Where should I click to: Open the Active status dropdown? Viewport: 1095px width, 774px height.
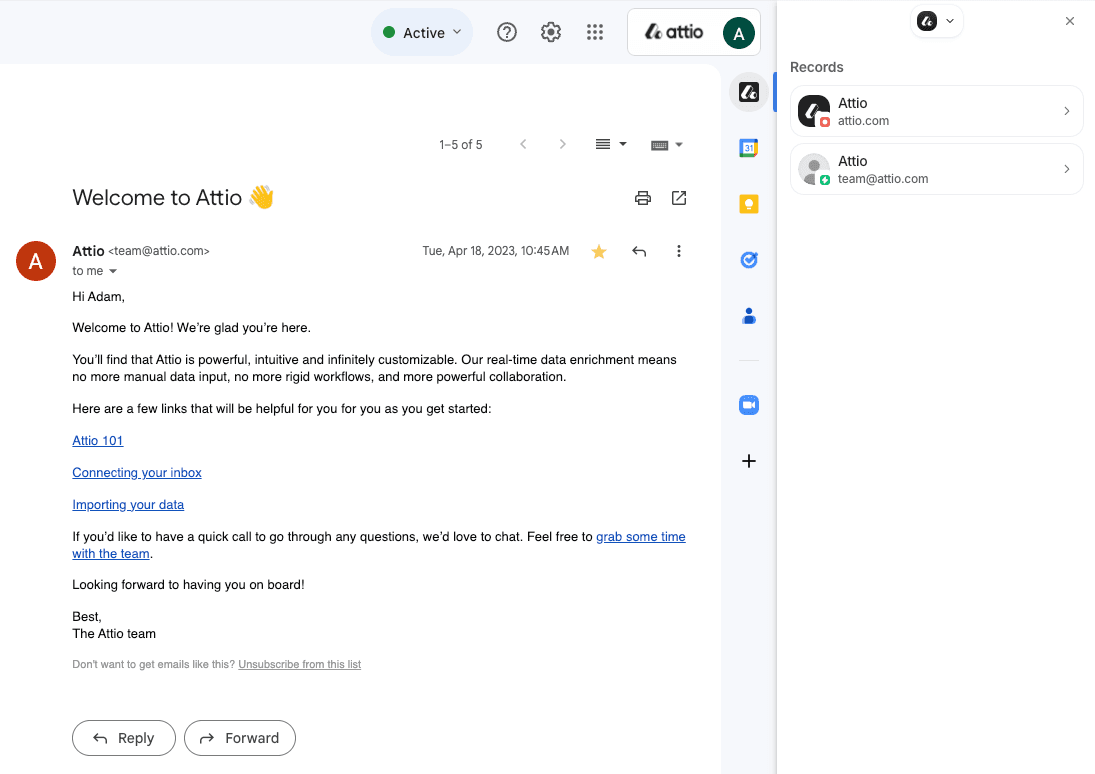(422, 33)
